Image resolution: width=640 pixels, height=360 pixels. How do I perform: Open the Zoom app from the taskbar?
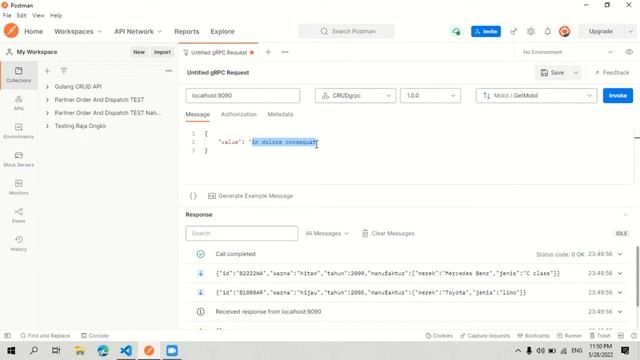click(172, 351)
